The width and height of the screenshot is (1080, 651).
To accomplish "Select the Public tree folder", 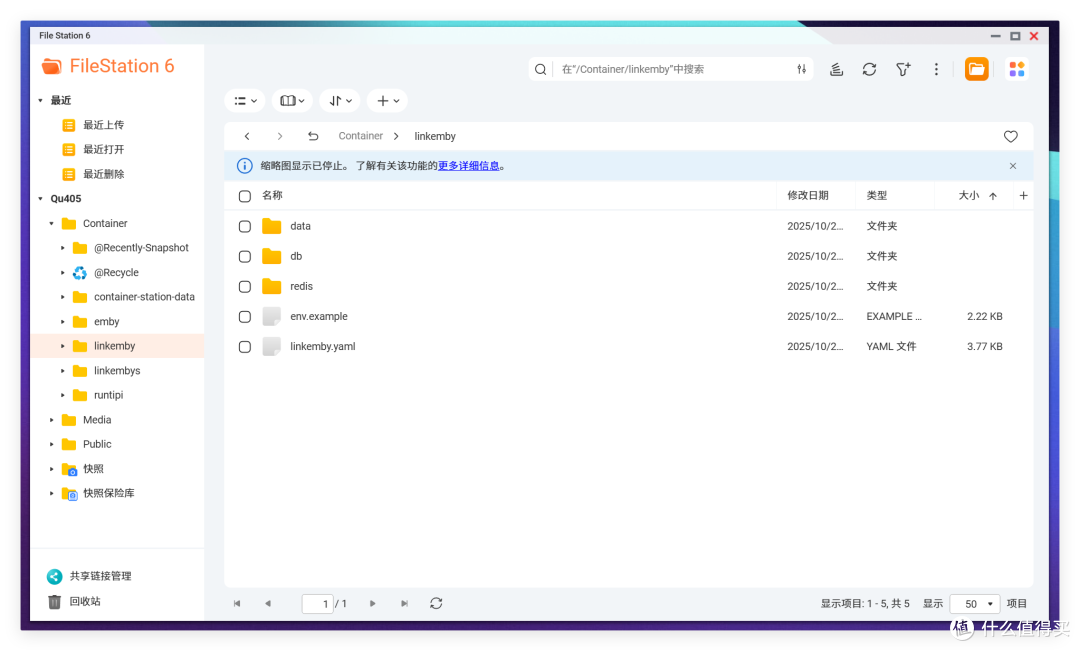I will coord(96,444).
